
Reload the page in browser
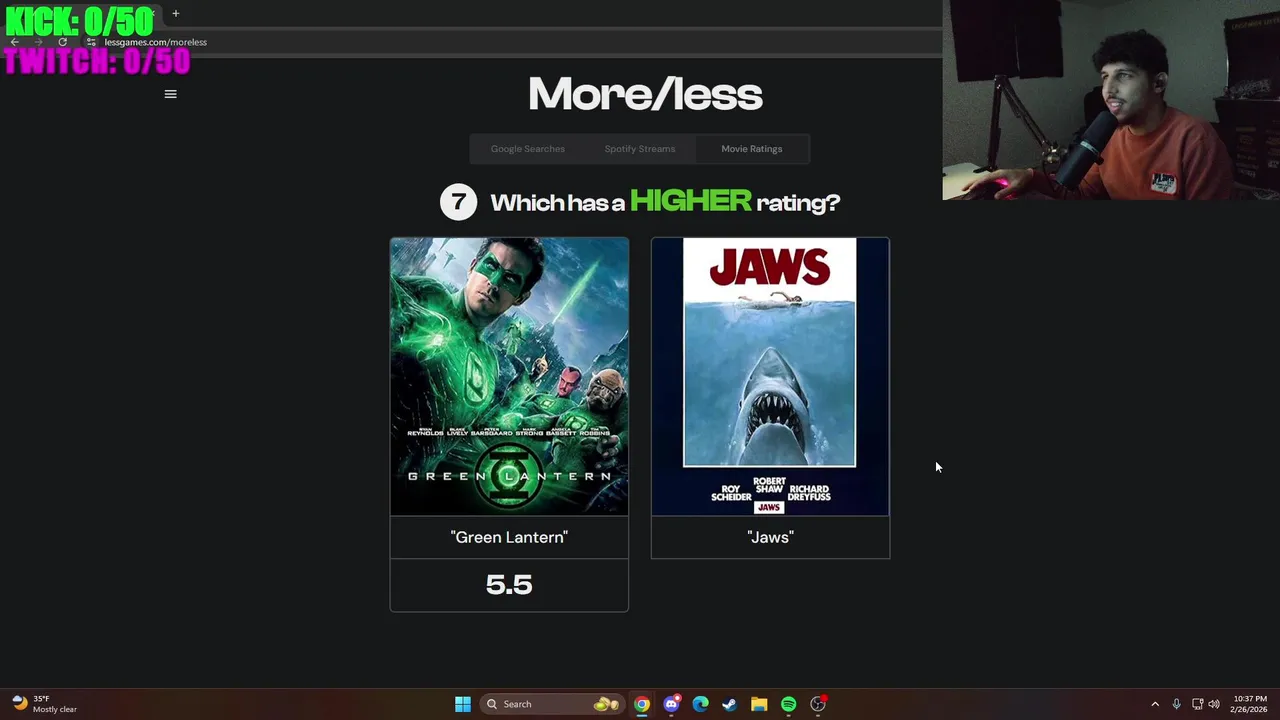click(x=62, y=42)
